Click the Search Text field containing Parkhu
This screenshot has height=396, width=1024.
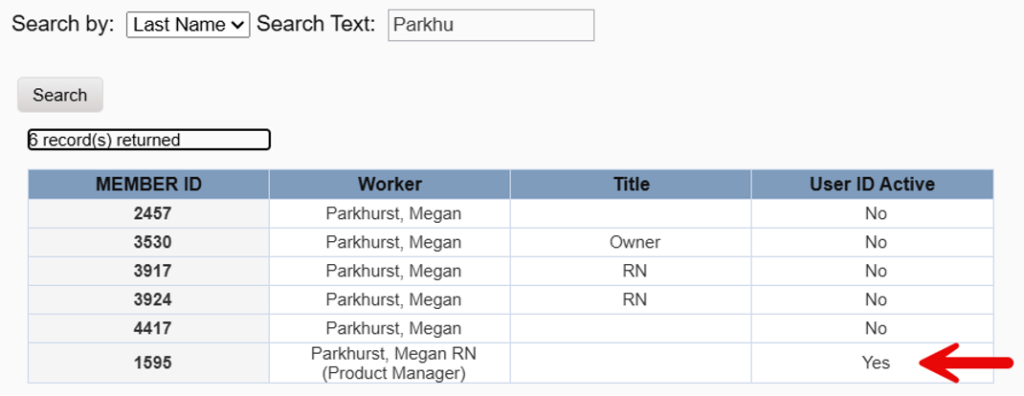491,25
